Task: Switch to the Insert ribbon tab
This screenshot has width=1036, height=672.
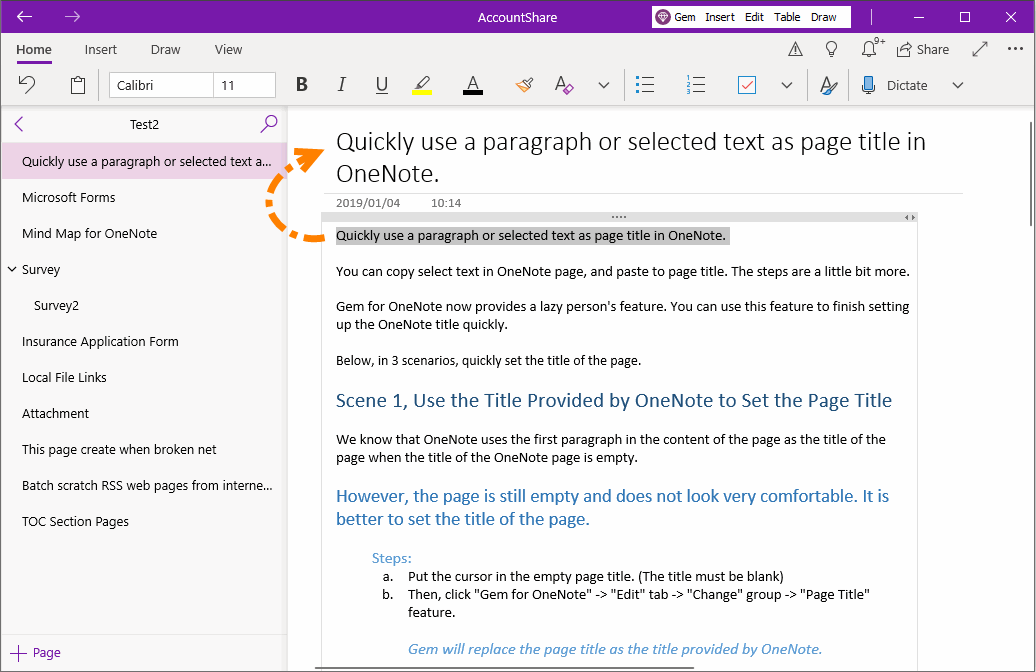Action: point(100,50)
